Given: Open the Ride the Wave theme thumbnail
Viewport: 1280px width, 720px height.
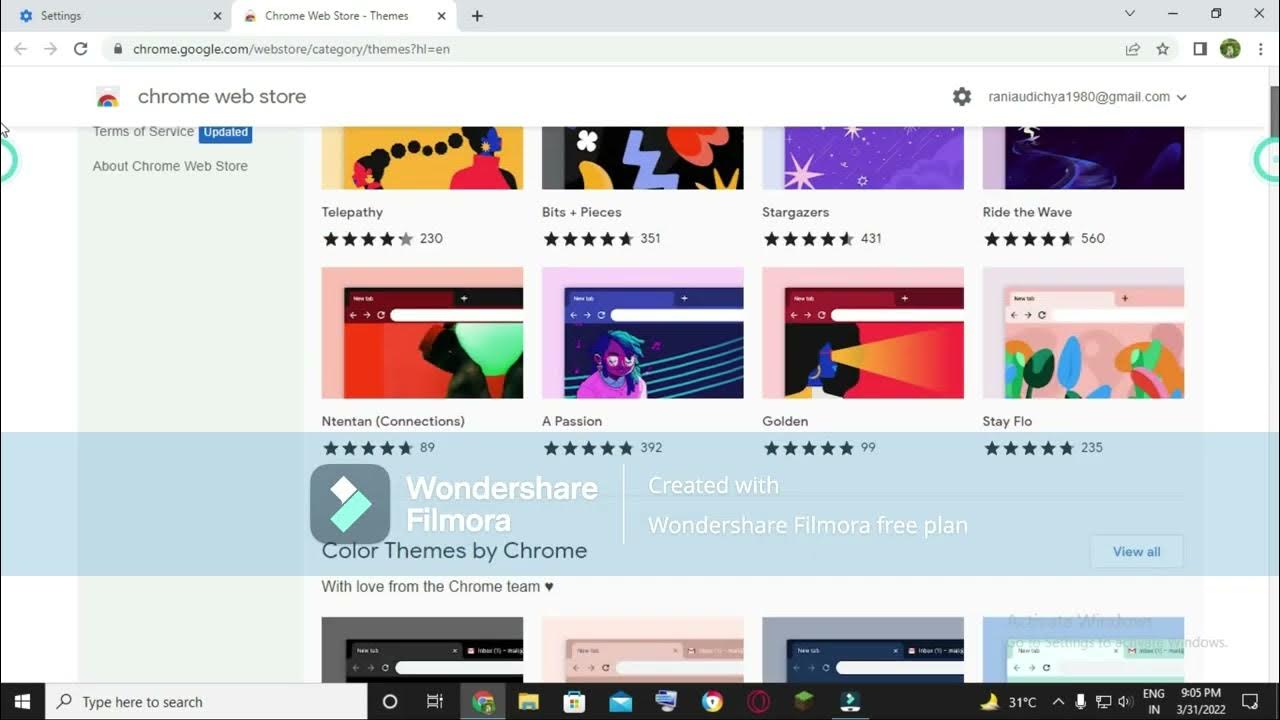Looking at the screenshot, I should click(x=1083, y=158).
